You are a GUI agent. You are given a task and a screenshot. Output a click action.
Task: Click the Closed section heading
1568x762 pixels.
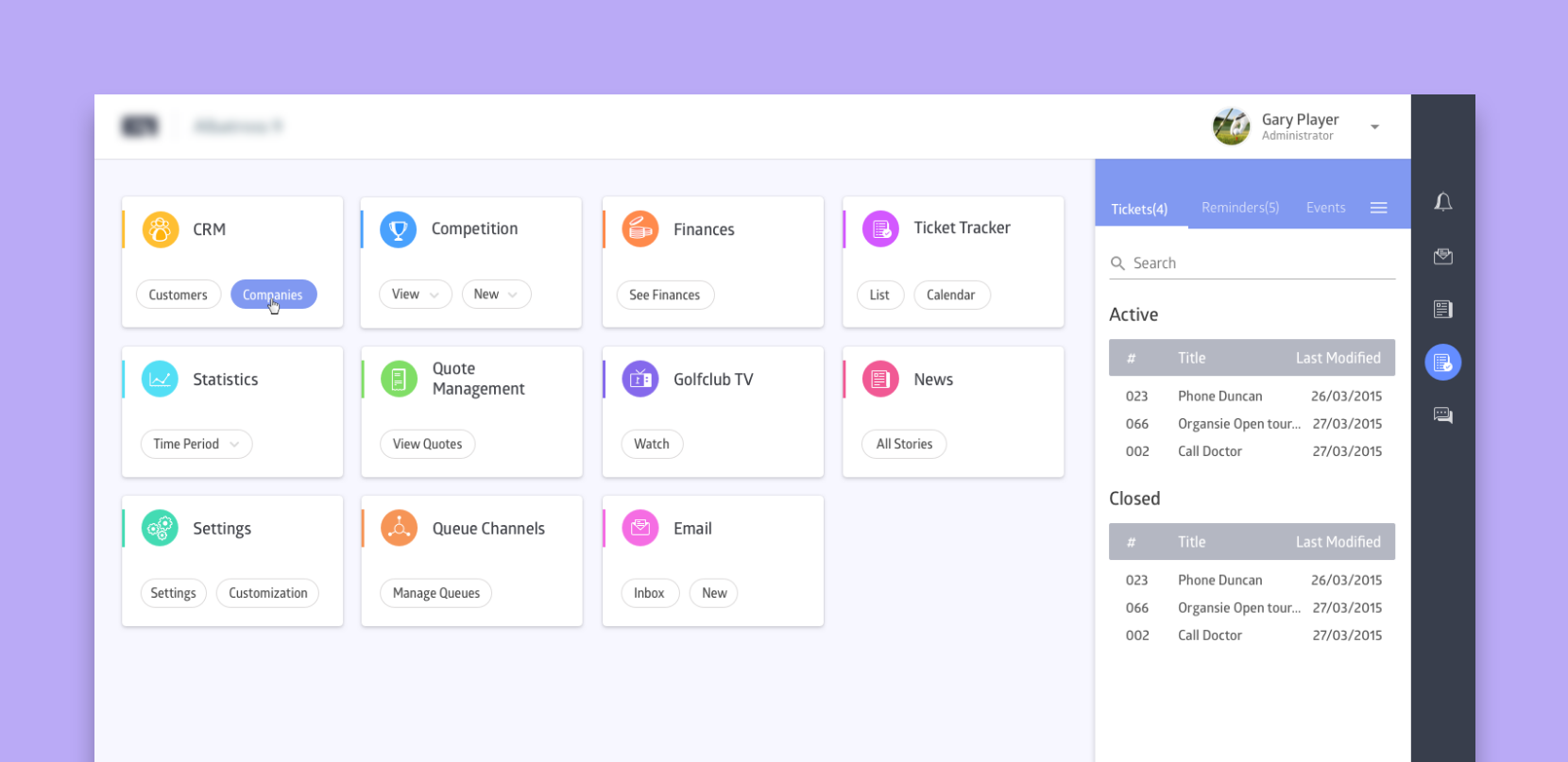[x=1134, y=499]
